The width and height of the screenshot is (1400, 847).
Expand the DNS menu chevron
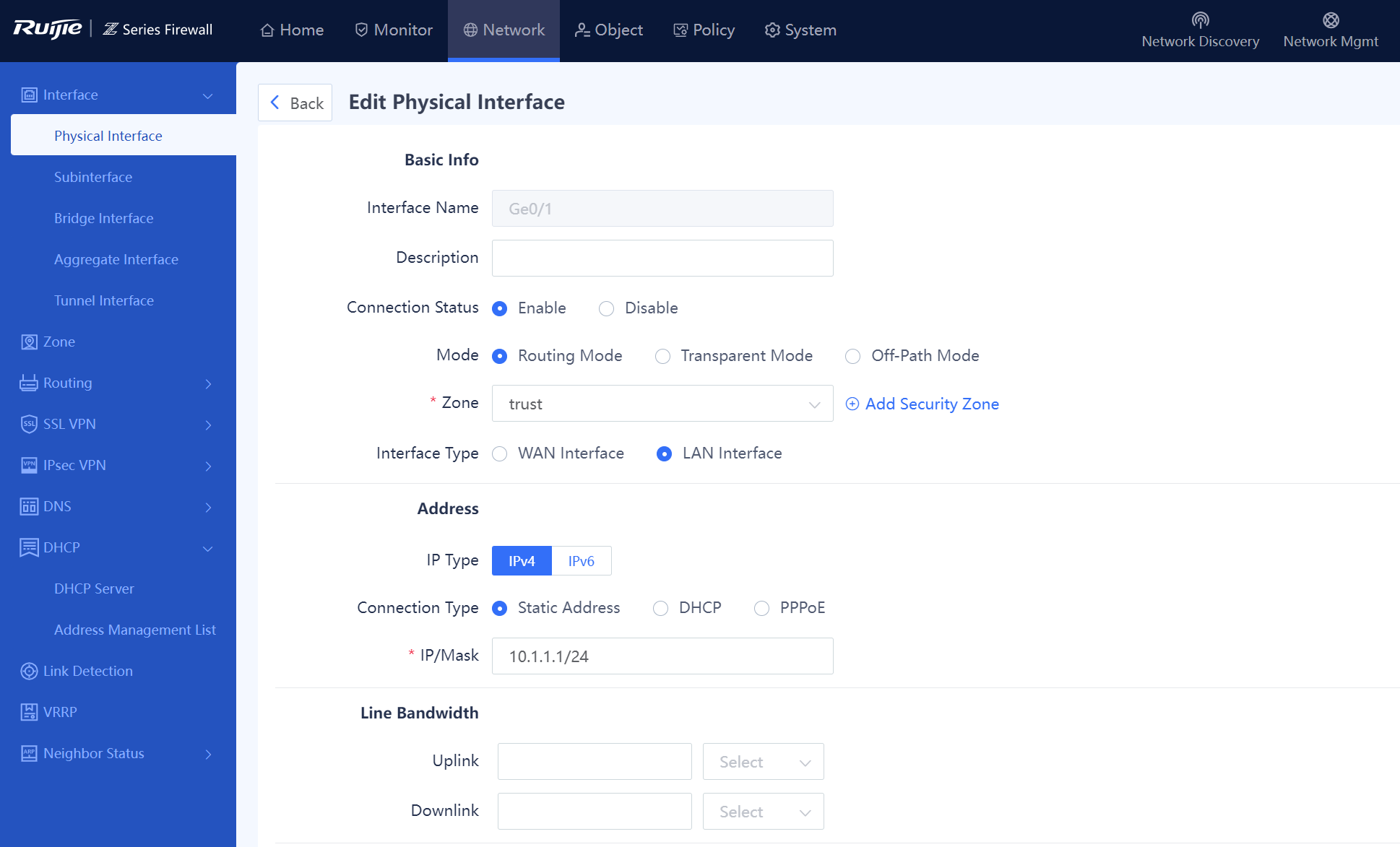pyautogui.click(x=208, y=507)
